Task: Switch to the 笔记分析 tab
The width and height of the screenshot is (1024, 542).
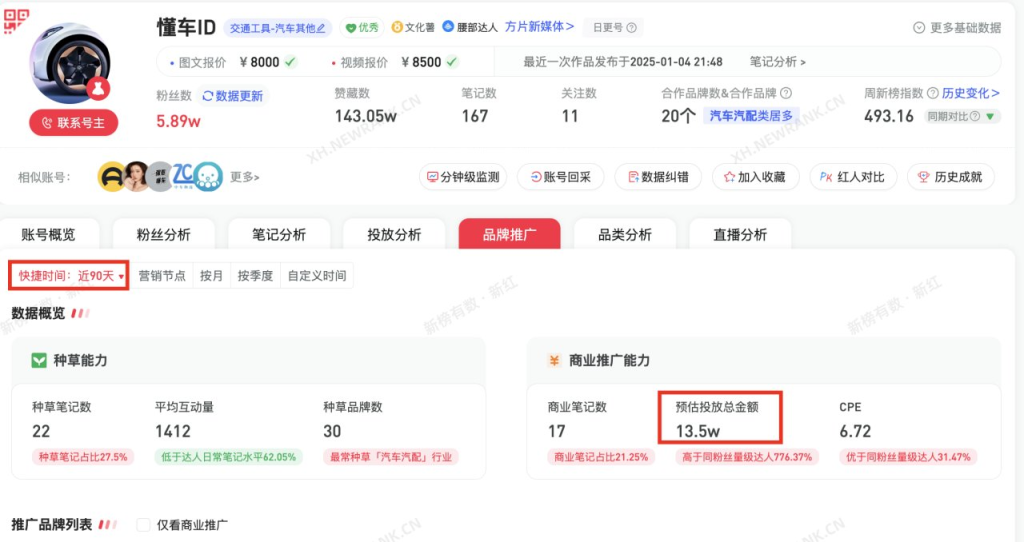Action: pyautogui.click(x=279, y=234)
